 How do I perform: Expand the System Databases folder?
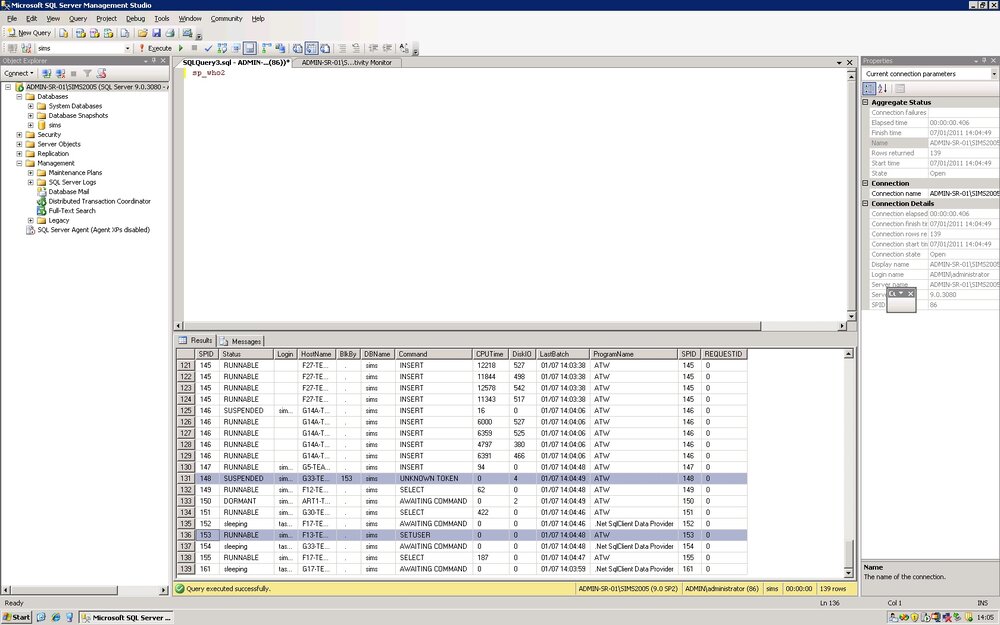[31, 106]
